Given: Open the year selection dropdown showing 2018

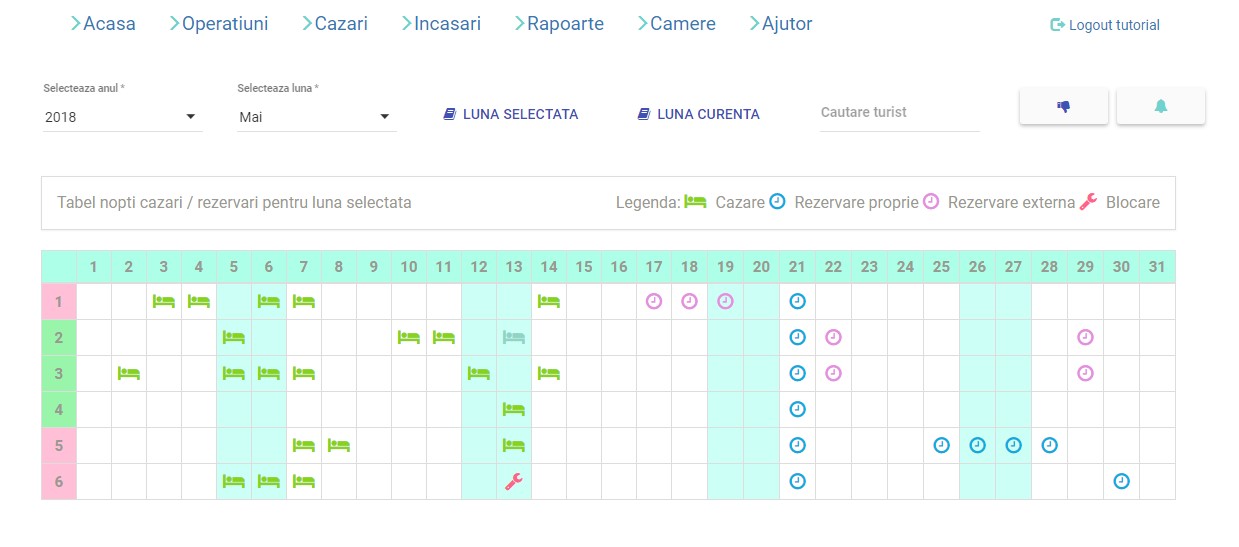Looking at the screenshot, I should tap(121, 117).
